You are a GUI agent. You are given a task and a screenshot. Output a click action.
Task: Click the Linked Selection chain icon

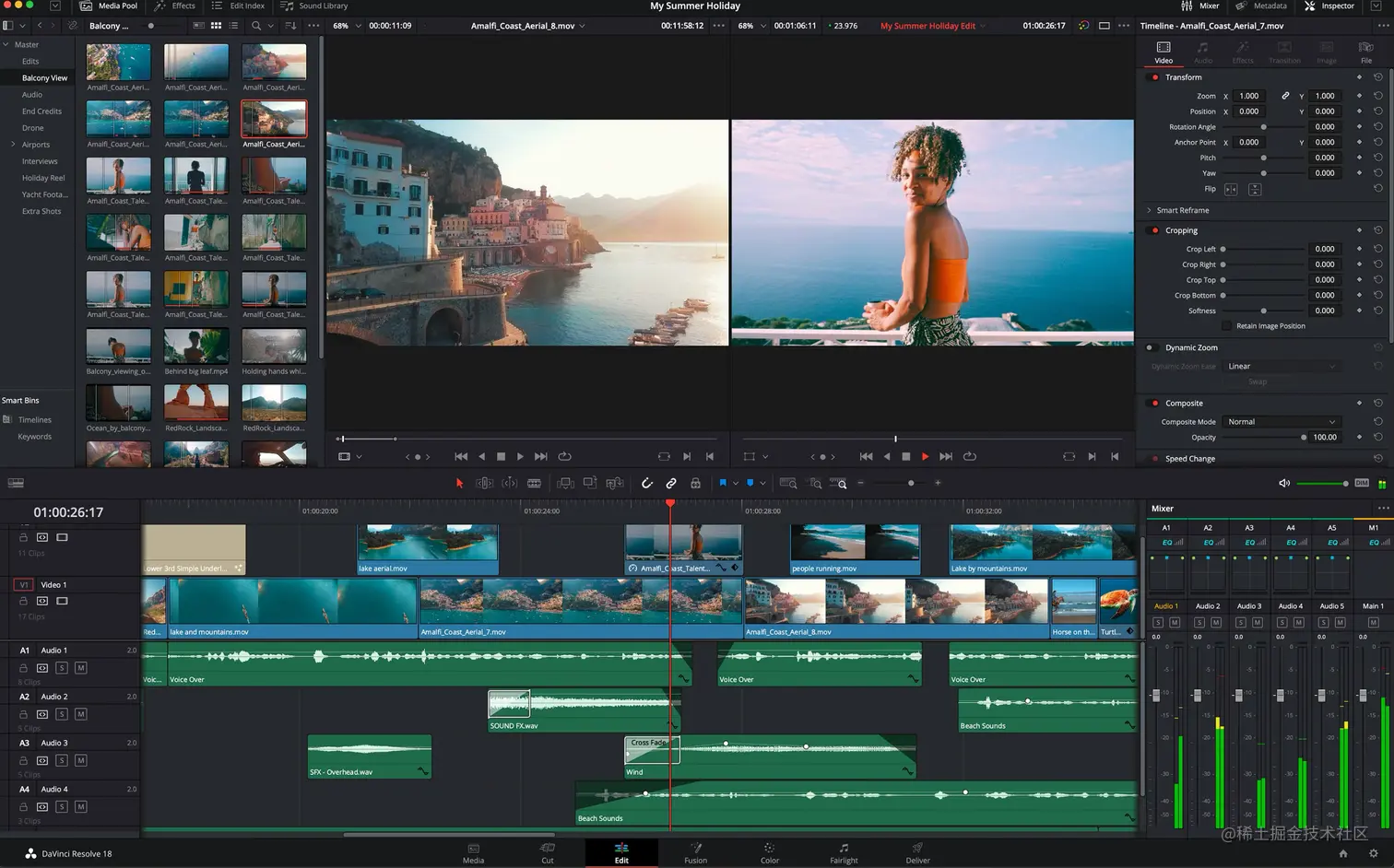coord(671,483)
